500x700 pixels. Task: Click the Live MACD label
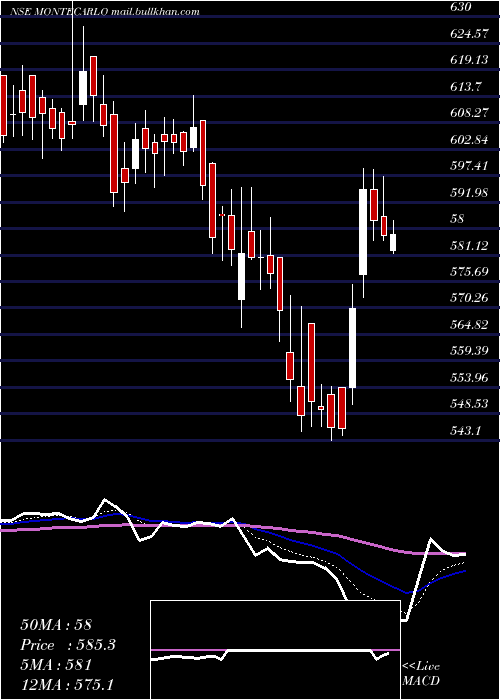tap(421, 674)
